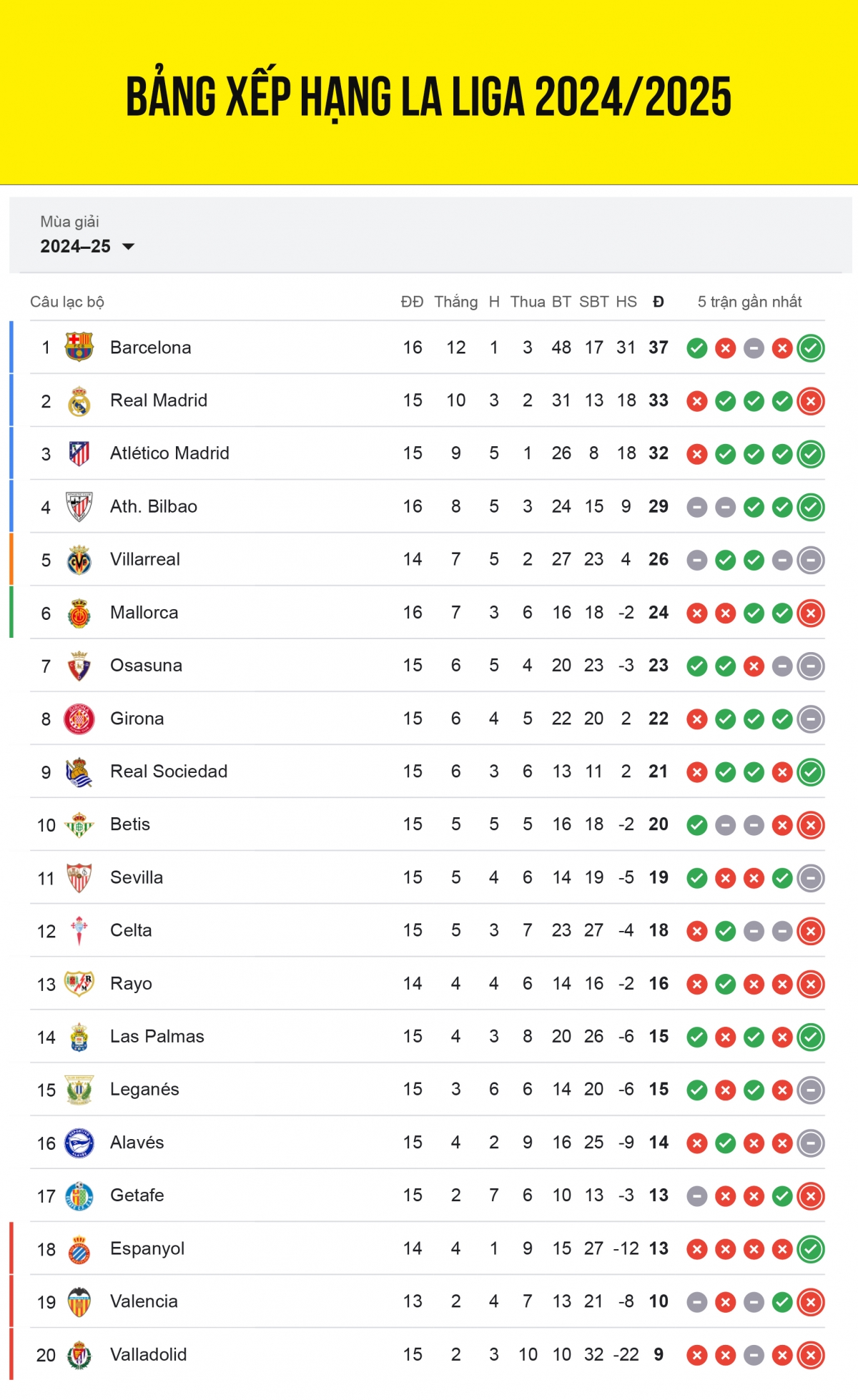
Task: Click Barcelona's latest match win indicator
Action: tap(811, 348)
